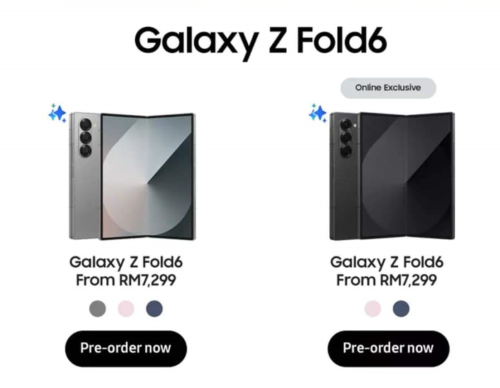Click top camera lens on silver Fold6
Image resolution: width=500 pixels, height=388 pixels.
tap(86, 125)
